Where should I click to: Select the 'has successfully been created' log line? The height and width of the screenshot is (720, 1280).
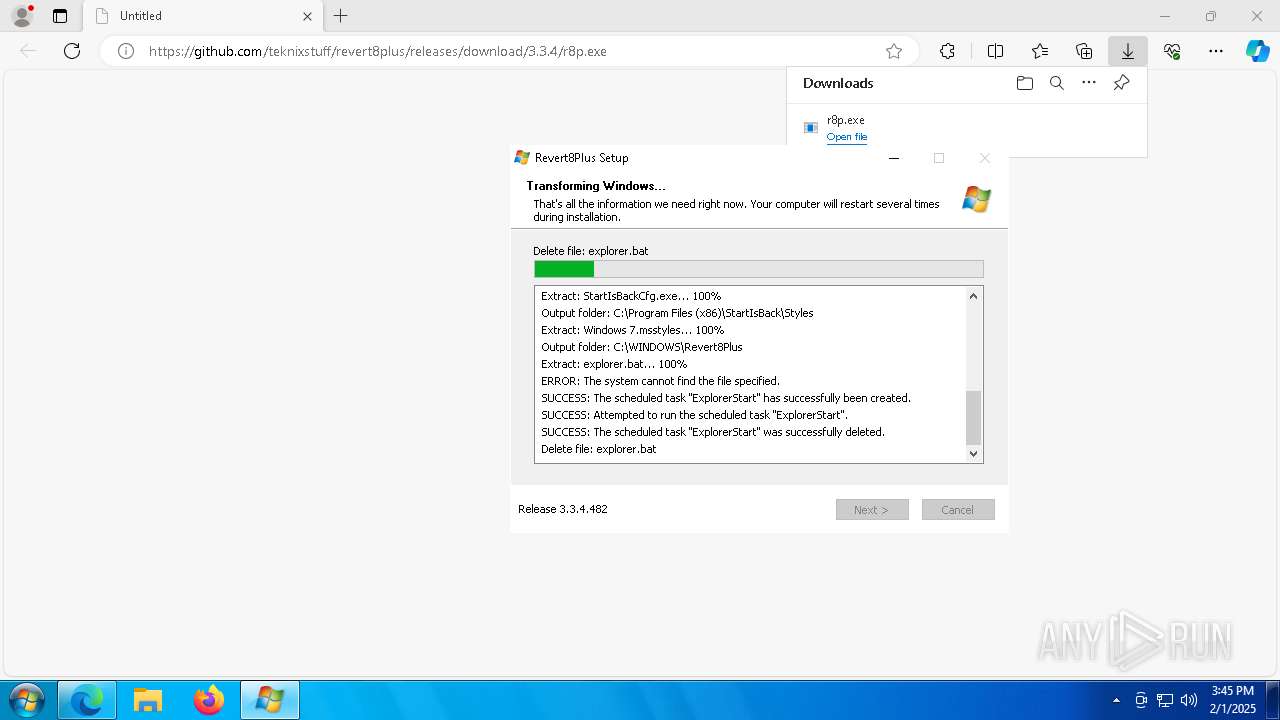coord(726,398)
